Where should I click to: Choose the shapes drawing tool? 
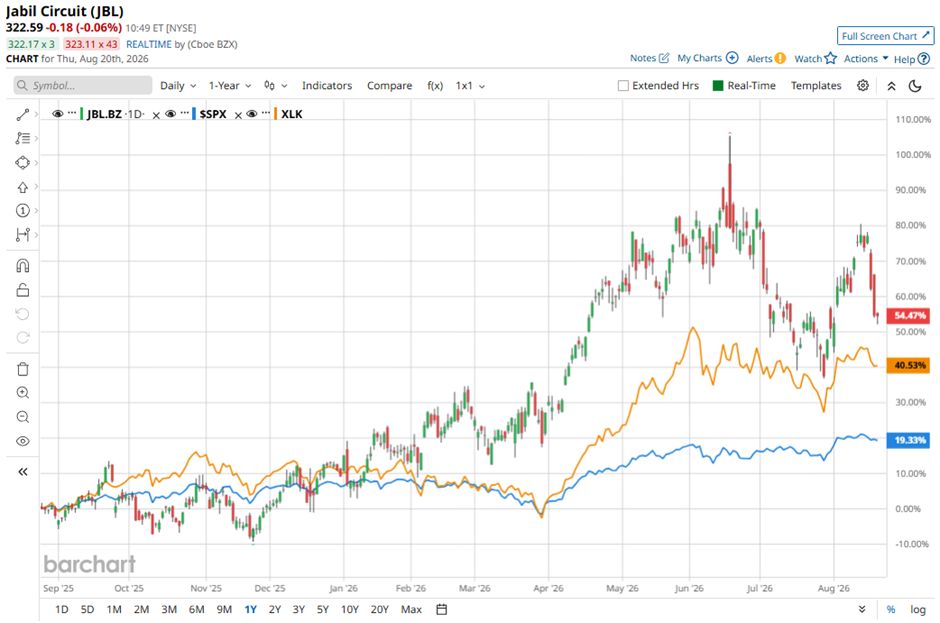tap(23, 162)
